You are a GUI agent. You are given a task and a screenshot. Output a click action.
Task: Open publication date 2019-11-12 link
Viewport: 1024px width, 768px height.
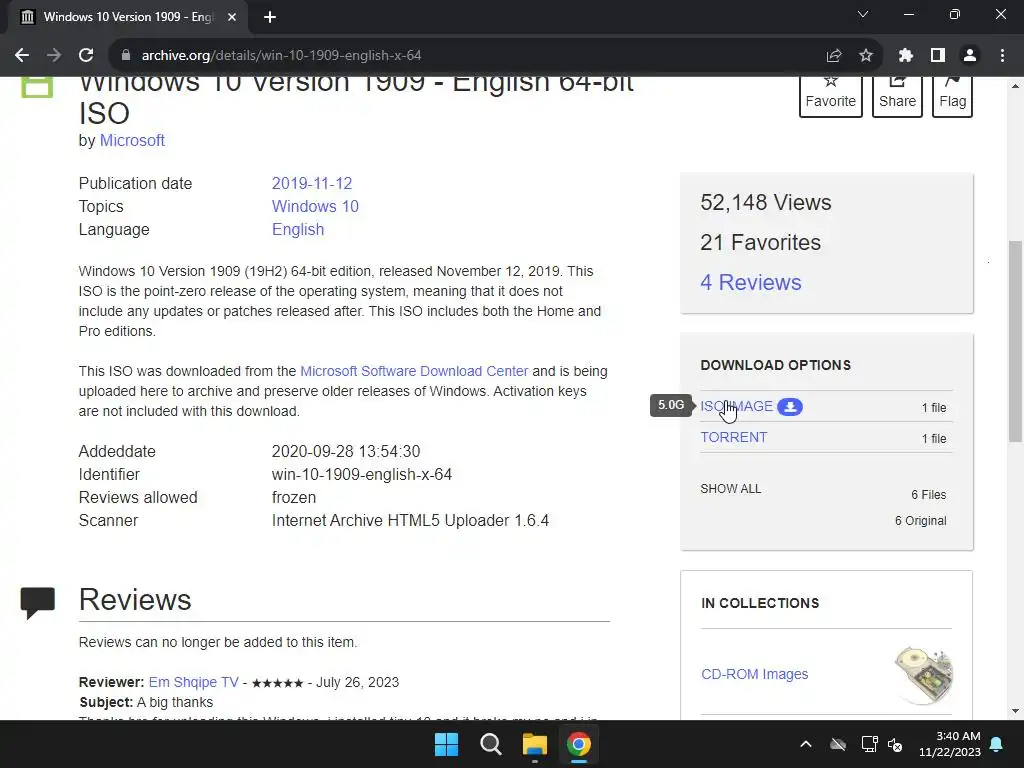(x=312, y=184)
